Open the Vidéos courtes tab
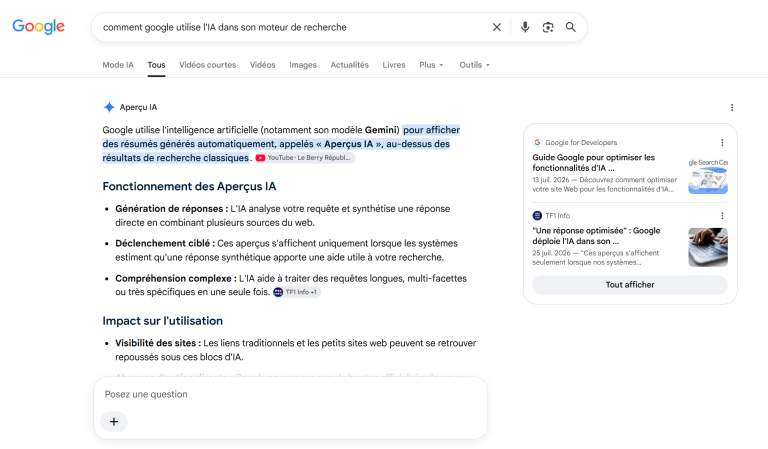Screen dimensions: 768x449 coord(208,65)
